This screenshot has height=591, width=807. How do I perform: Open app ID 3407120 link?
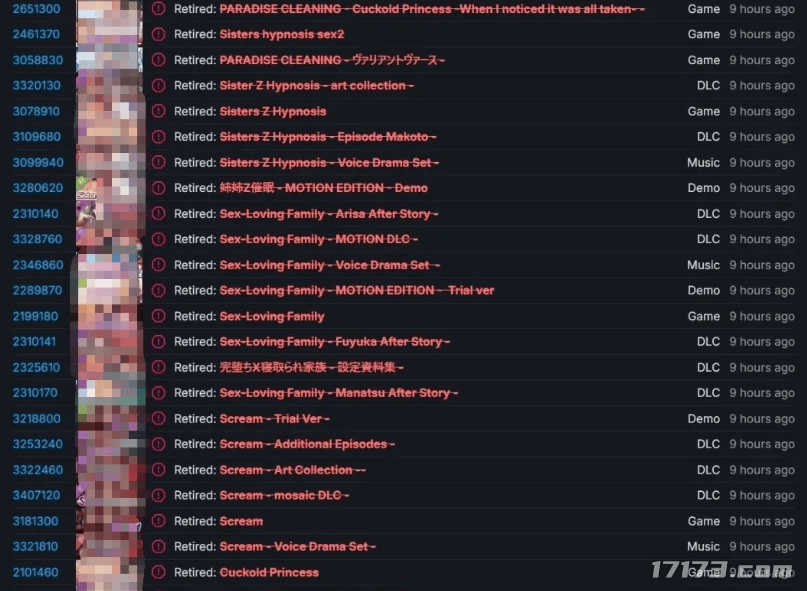tap(37, 495)
